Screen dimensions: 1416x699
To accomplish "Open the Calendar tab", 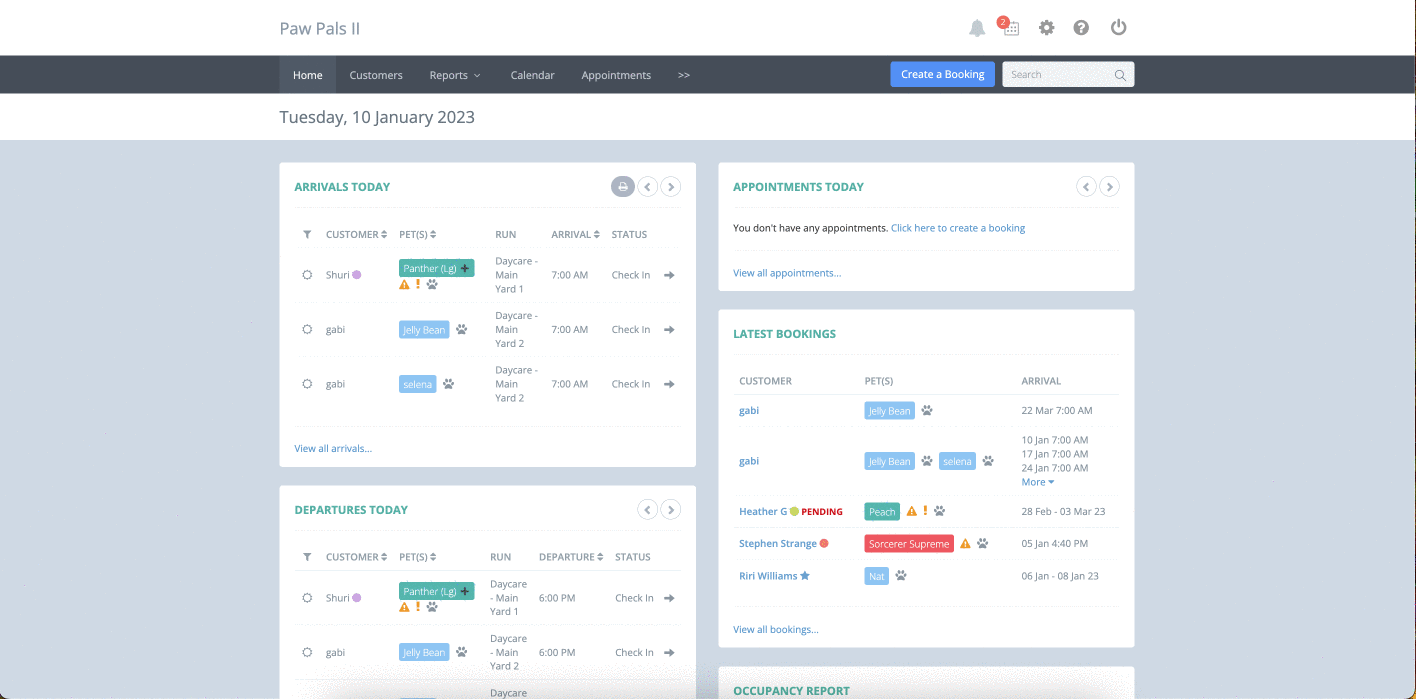I will [x=532, y=75].
